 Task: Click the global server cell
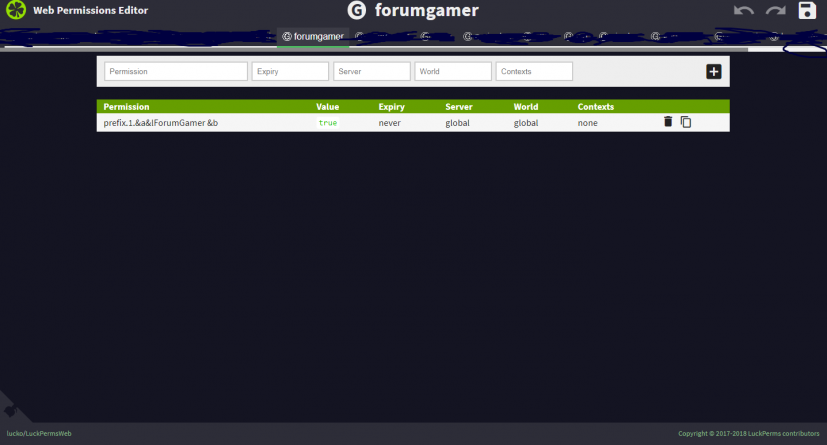(x=457, y=123)
